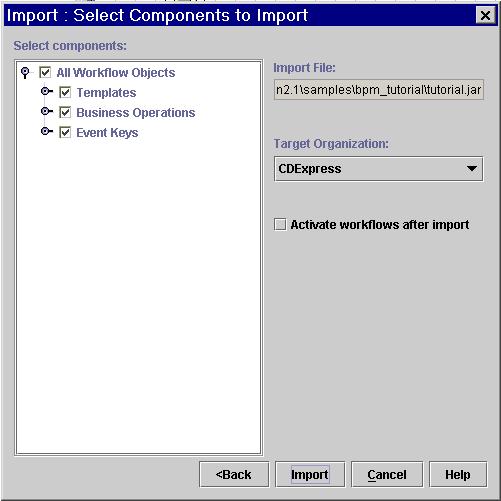
Task: Open Help for this dialog
Action: click(458, 474)
